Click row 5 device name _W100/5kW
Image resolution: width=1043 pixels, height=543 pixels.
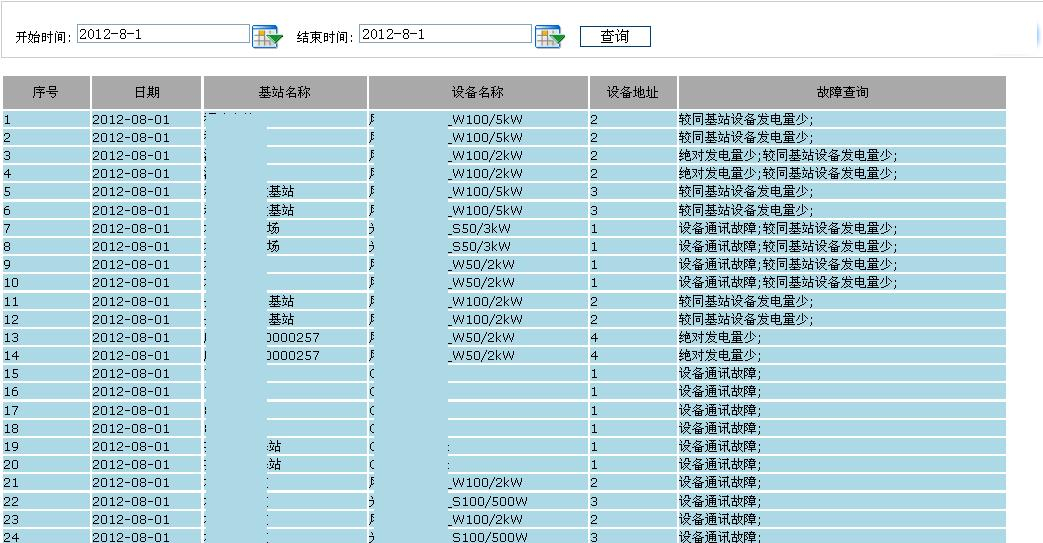[x=485, y=192]
